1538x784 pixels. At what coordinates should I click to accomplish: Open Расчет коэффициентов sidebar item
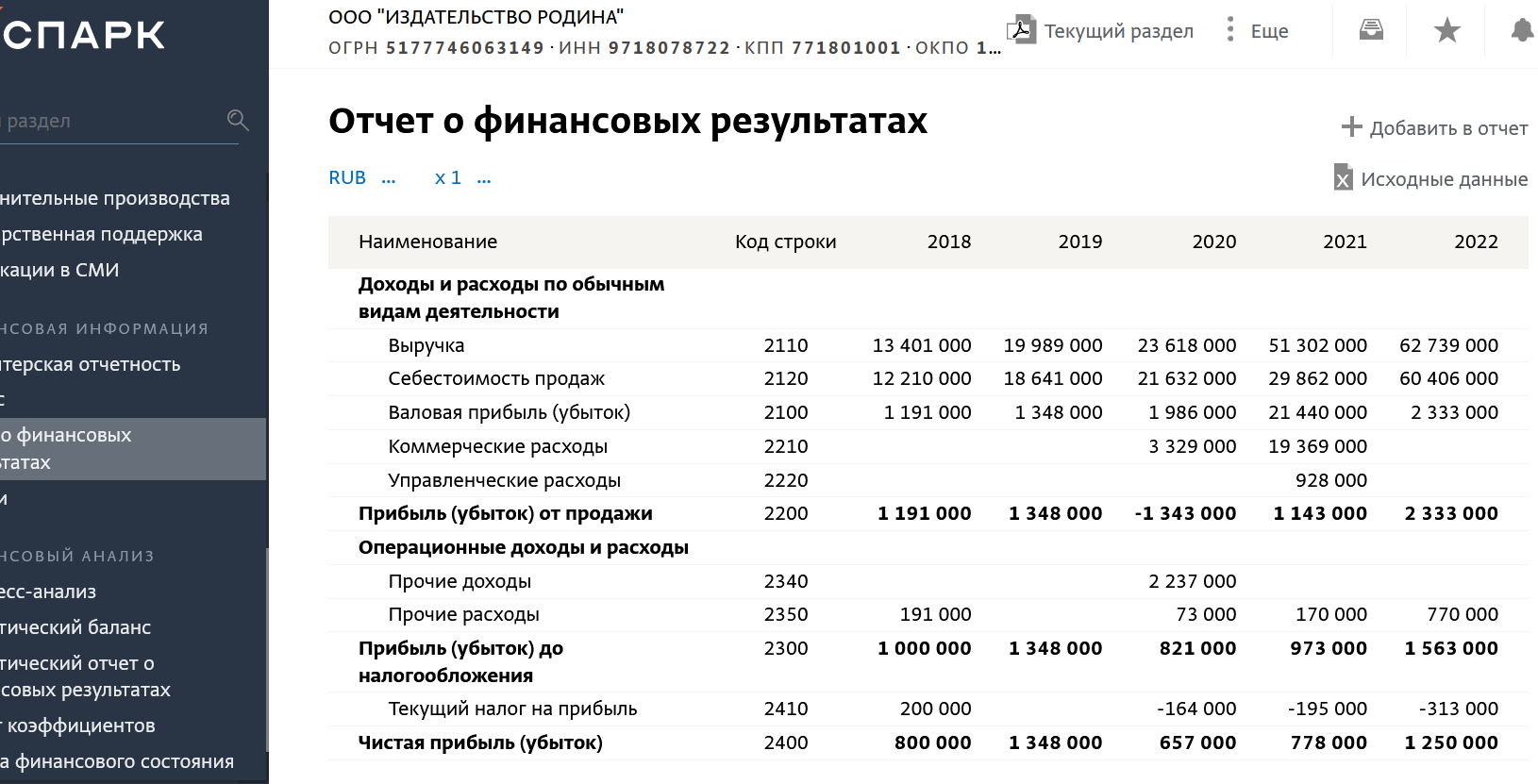click(77, 726)
